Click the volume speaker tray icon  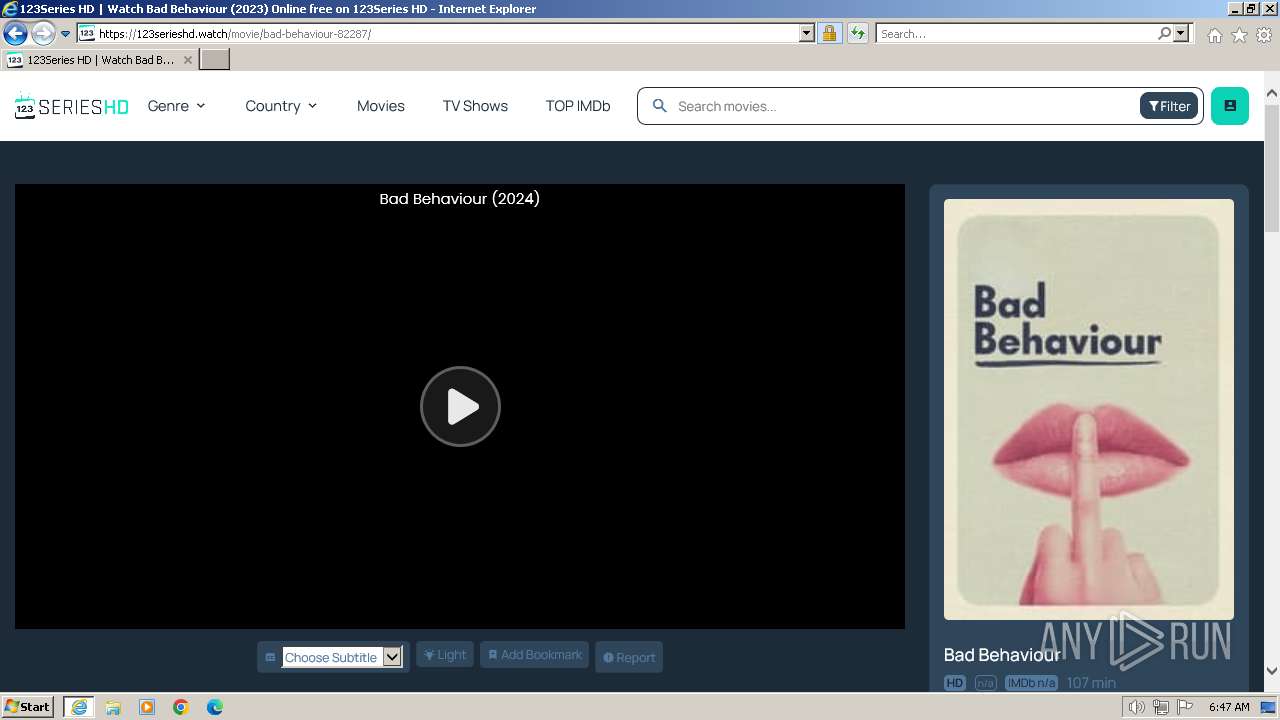[1137, 707]
